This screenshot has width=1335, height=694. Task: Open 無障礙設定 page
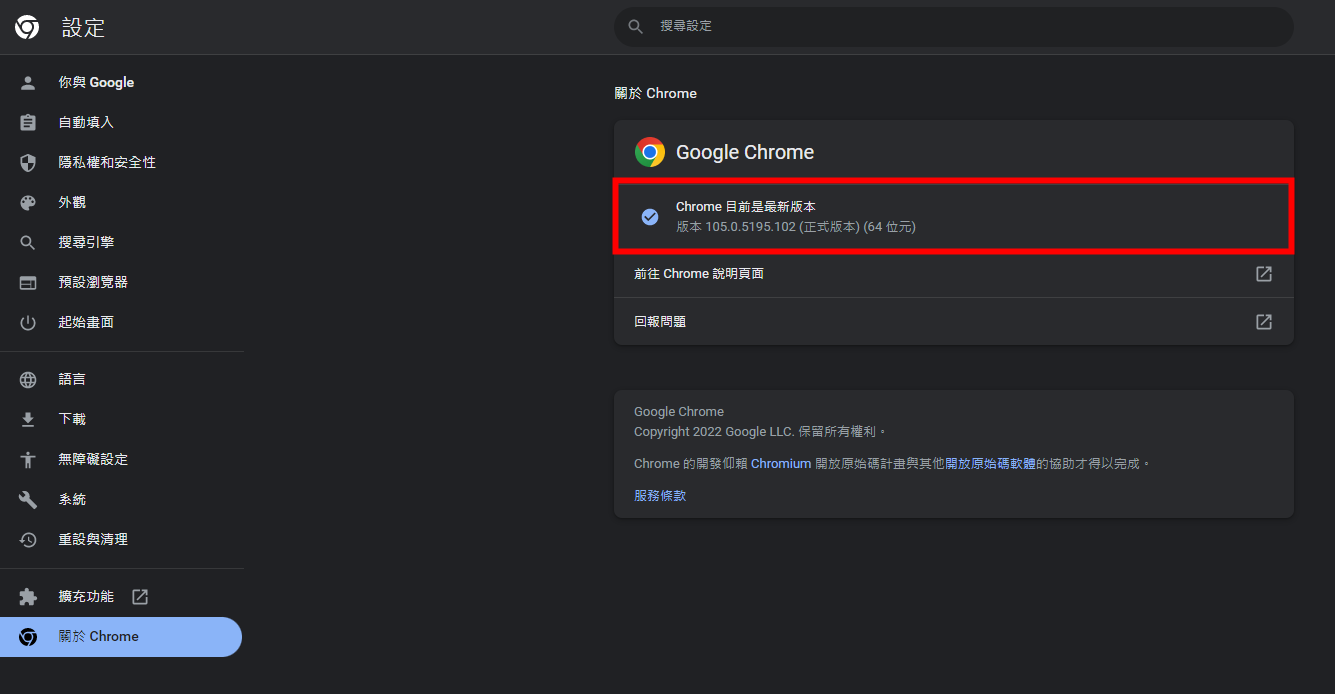[121, 460]
